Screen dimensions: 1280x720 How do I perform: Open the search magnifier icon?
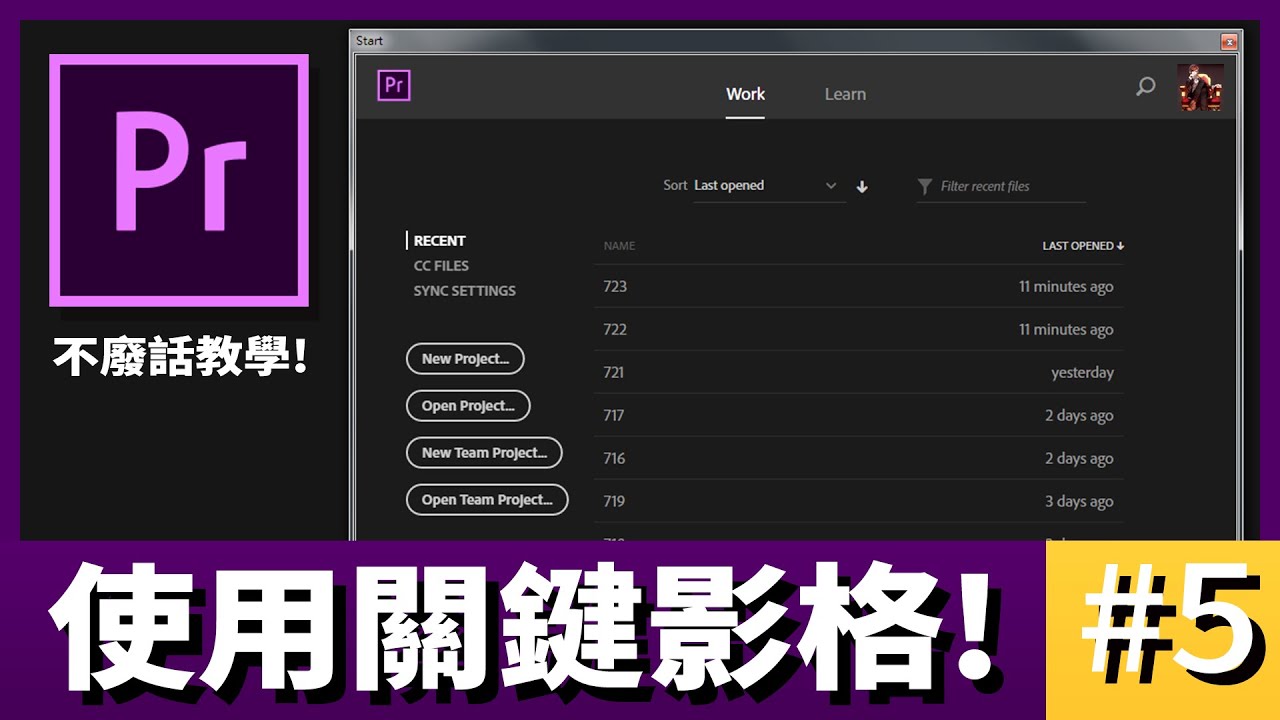coord(1146,87)
